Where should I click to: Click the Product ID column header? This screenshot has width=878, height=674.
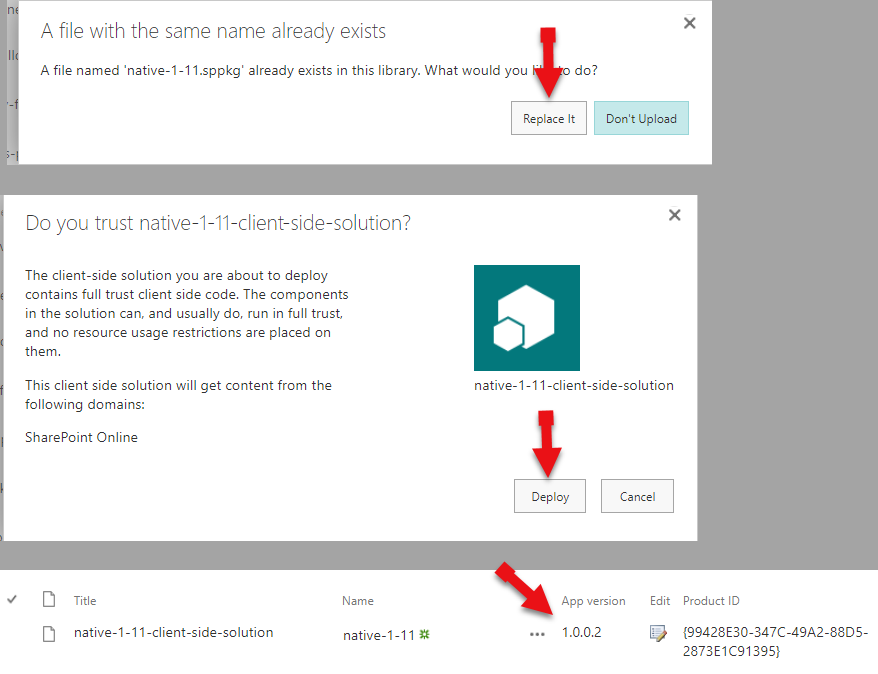tap(711, 601)
